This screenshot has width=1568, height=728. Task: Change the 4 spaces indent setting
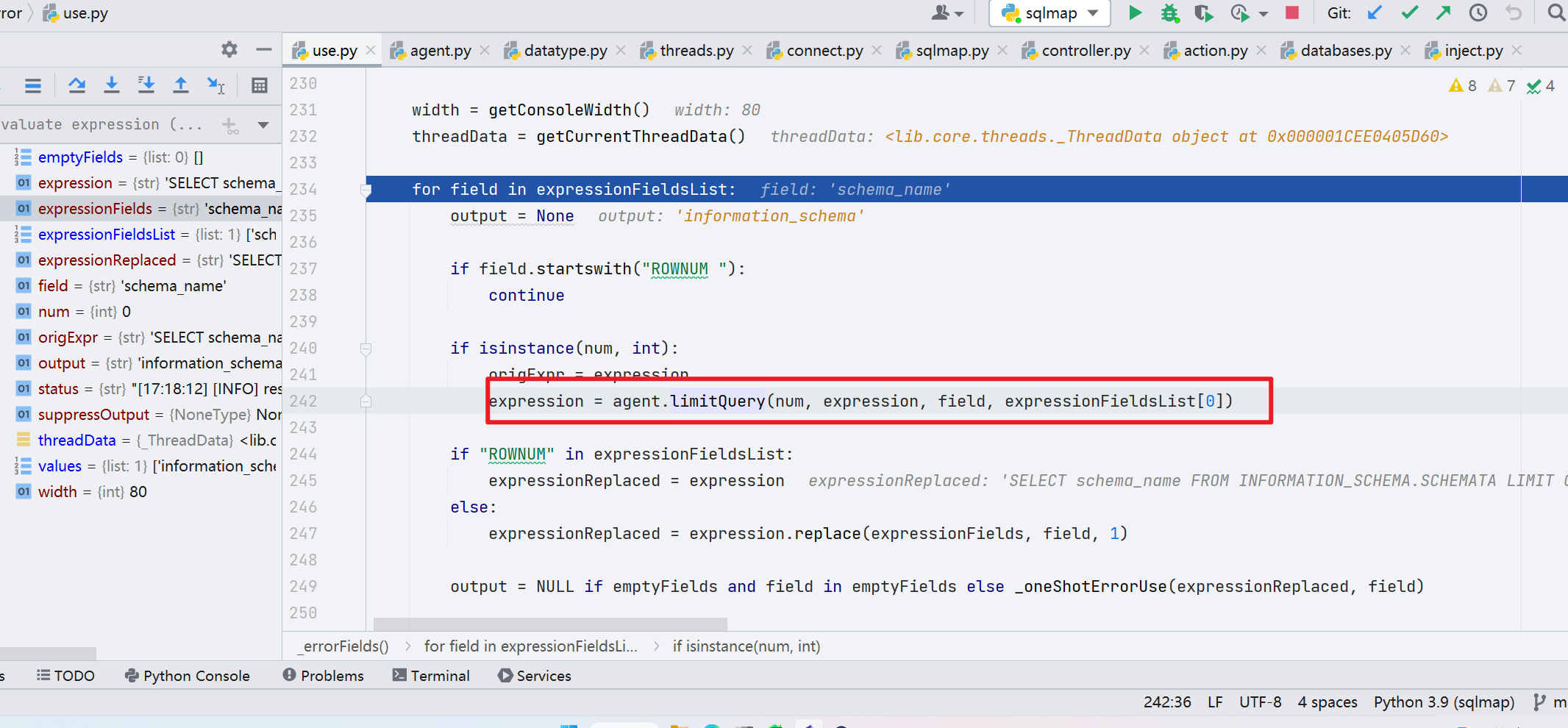pyautogui.click(x=1328, y=702)
